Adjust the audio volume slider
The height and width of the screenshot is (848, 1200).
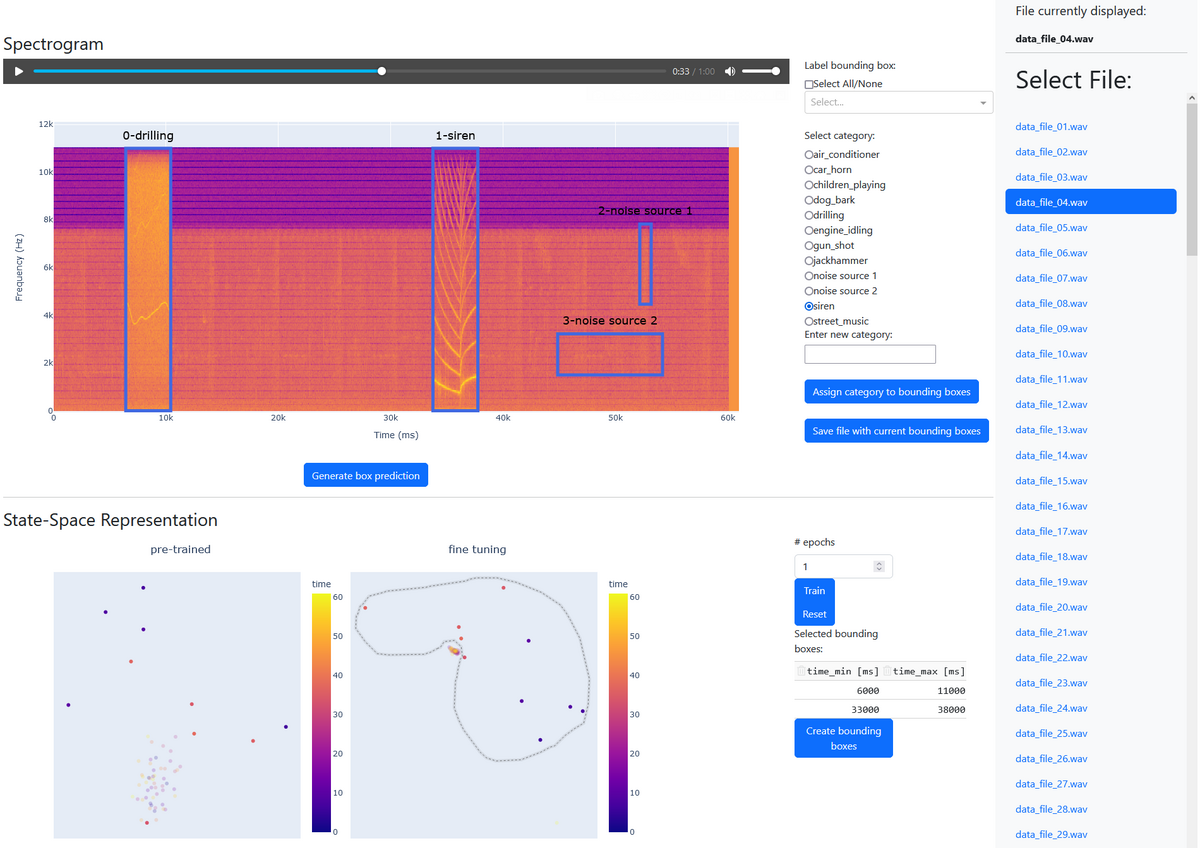point(762,71)
